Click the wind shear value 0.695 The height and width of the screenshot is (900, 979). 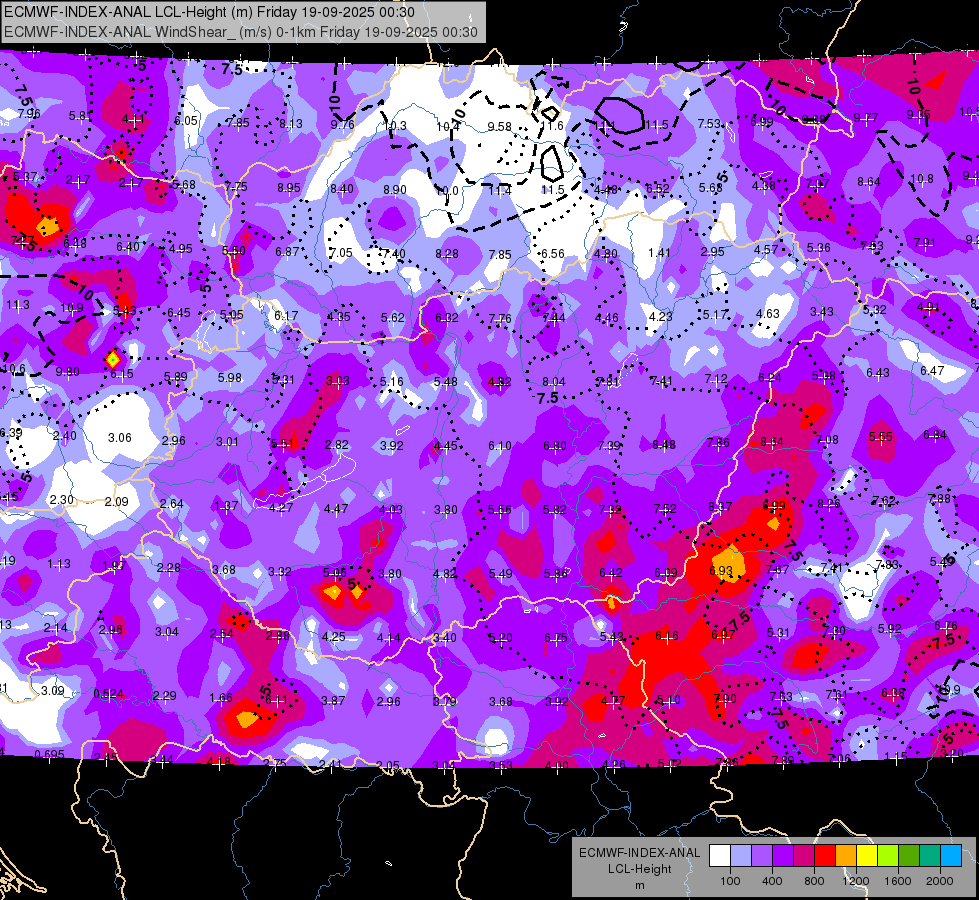[49, 754]
